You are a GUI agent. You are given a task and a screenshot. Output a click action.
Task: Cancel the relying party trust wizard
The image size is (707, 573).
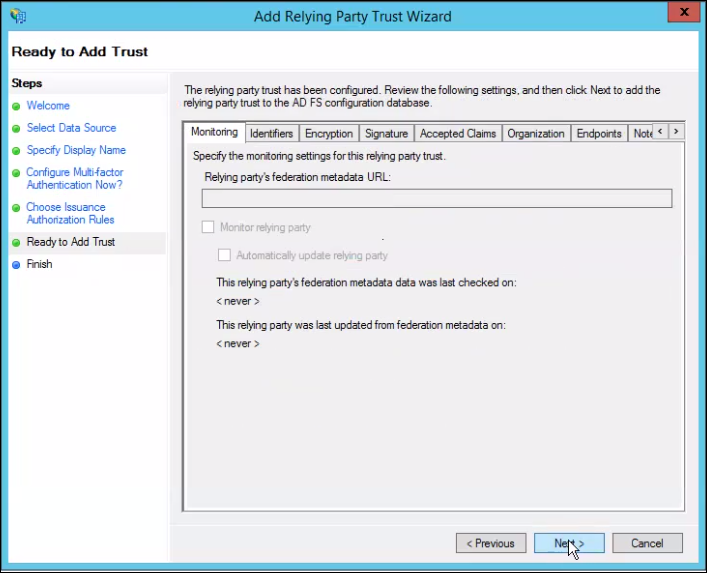click(647, 543)
